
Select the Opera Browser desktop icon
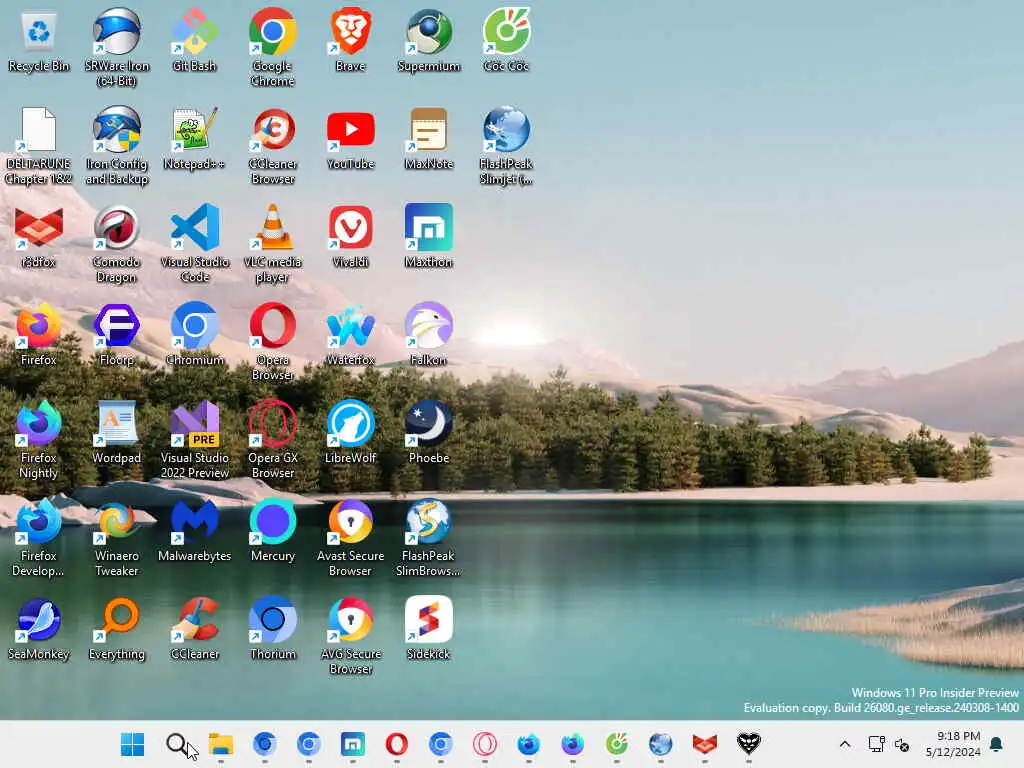[x=273, y=341]
